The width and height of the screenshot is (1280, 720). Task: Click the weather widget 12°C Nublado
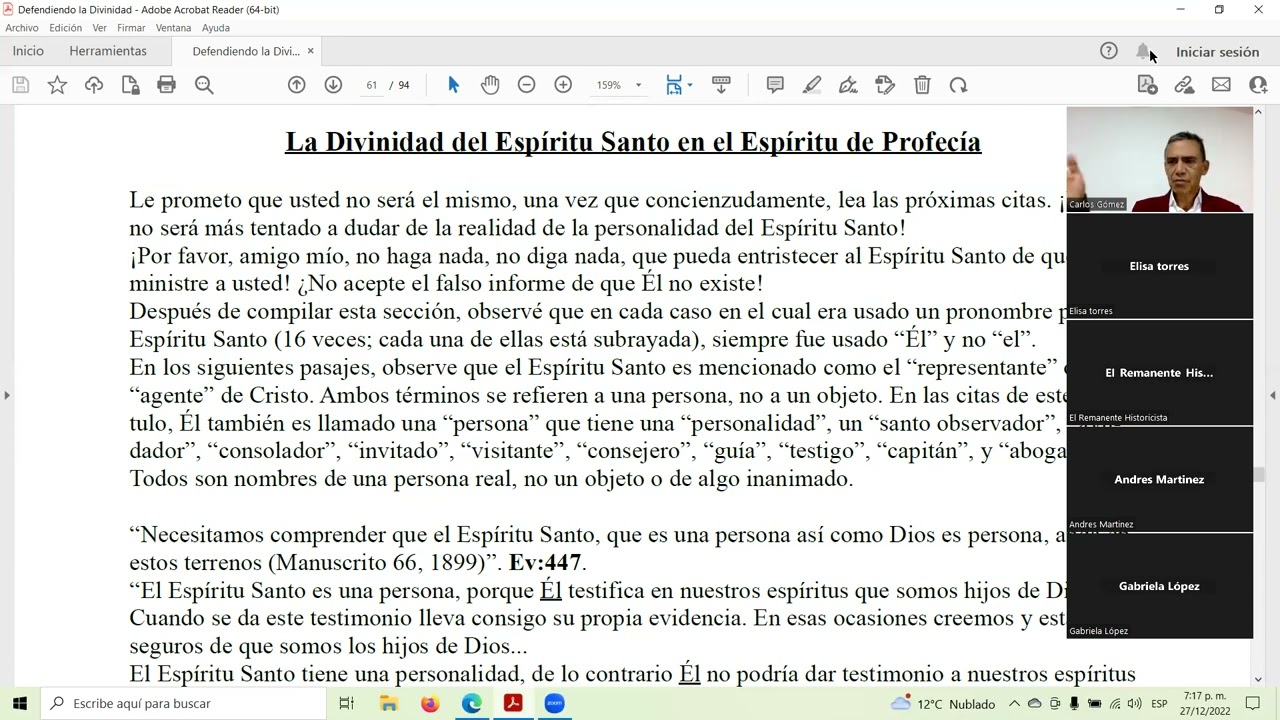[x=942, y=704]
